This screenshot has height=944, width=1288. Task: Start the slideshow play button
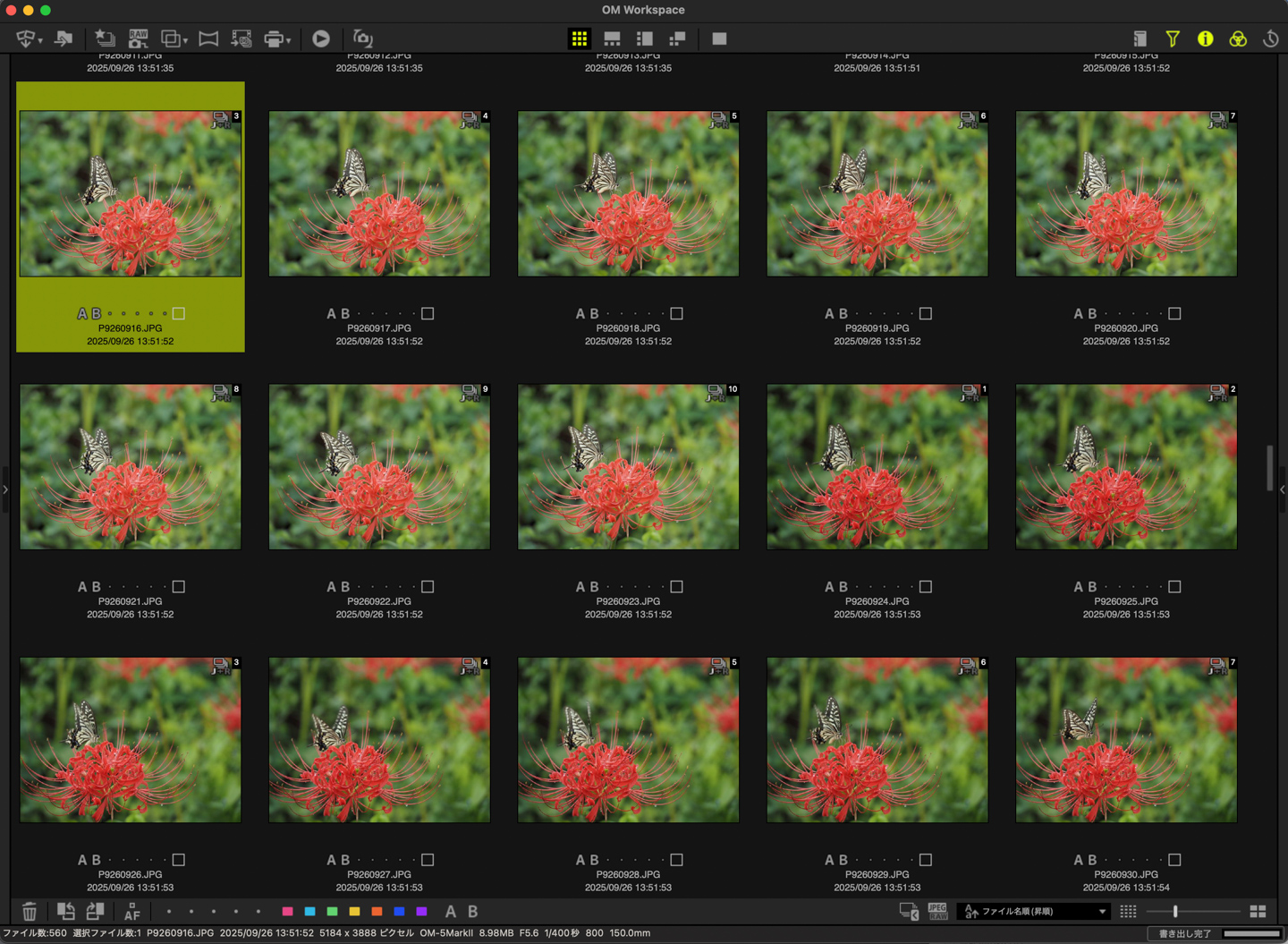click(x=321, y=38)
